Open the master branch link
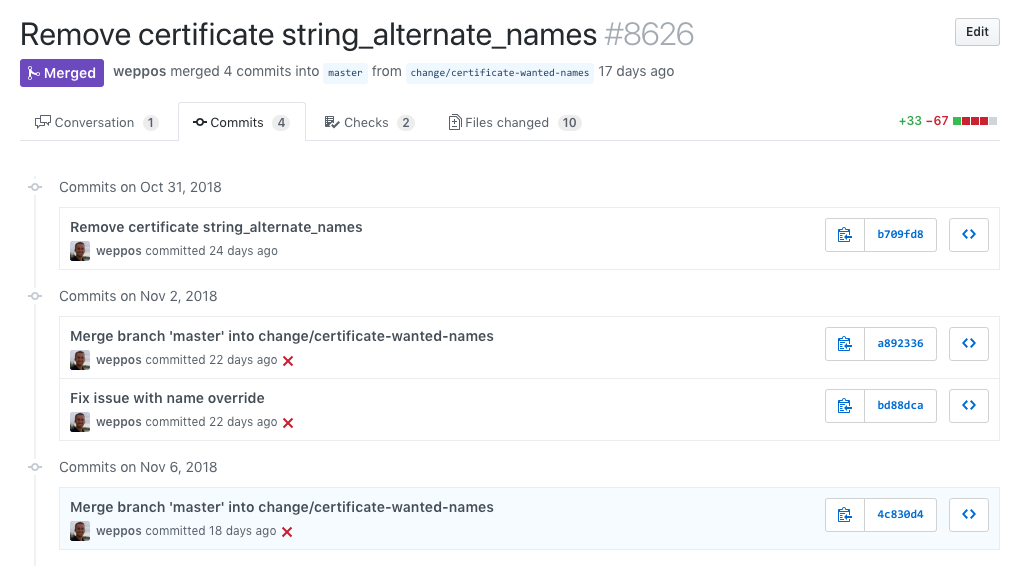1024x566 pixels. tap(345, 72)
